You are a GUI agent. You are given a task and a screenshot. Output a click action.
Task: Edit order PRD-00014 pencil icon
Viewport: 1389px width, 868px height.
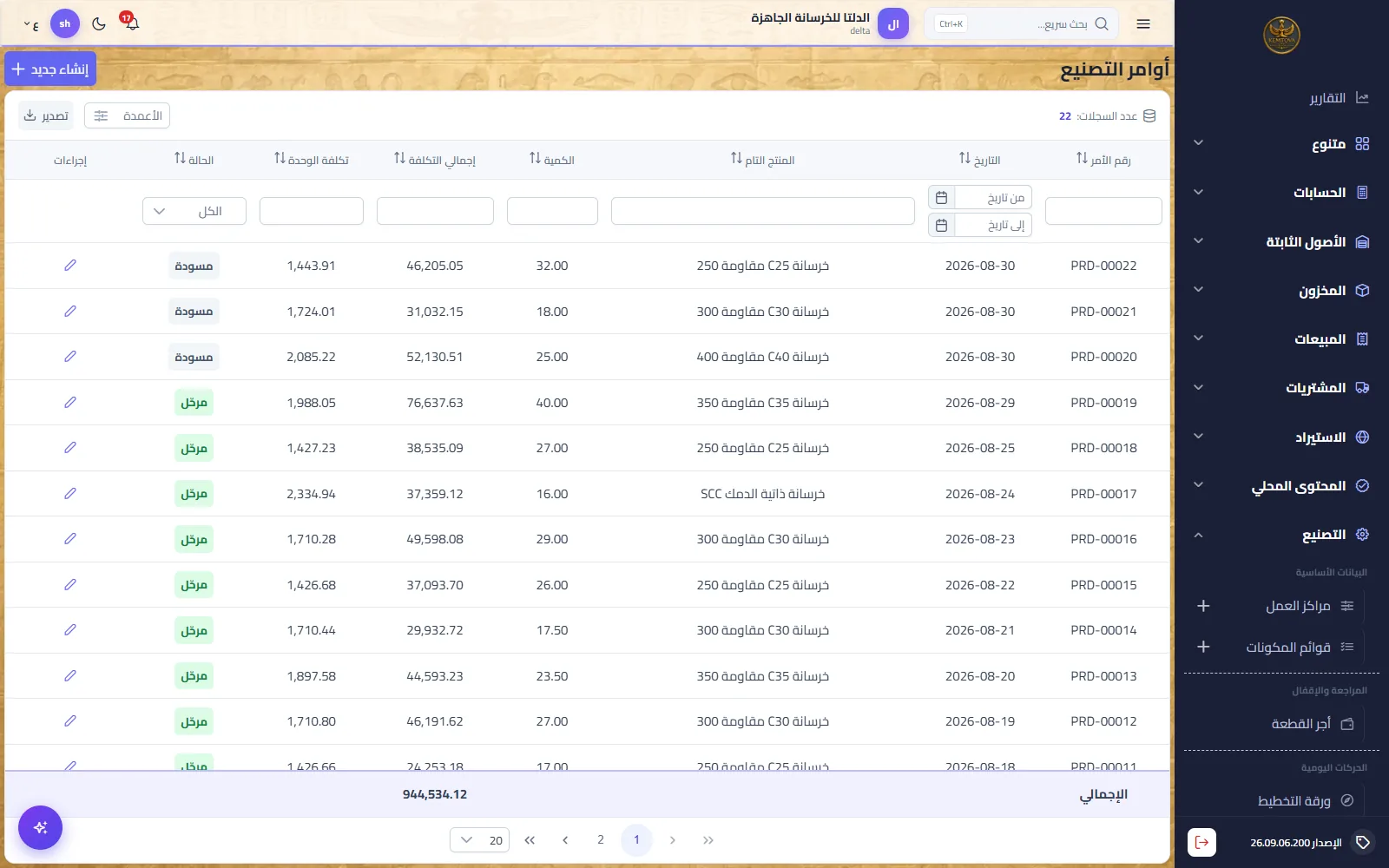coord(70,630)
